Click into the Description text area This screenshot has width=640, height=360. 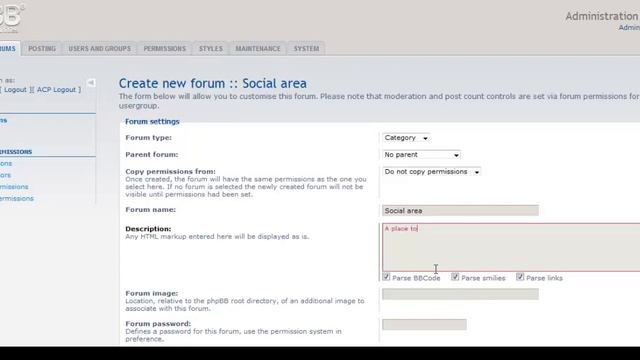click(x=511, y=247)
